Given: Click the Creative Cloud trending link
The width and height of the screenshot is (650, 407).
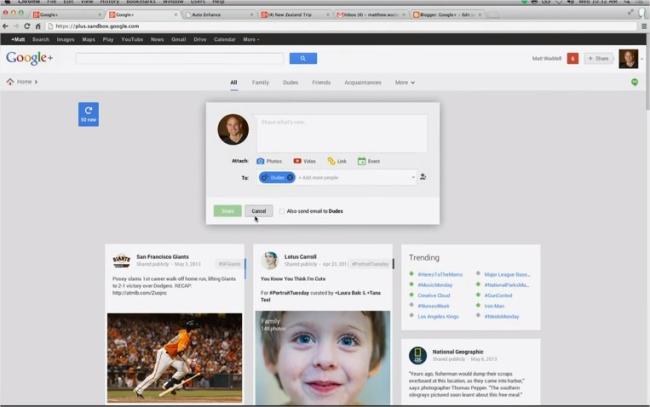Looking at the screenshot, I should coord(434,296).
